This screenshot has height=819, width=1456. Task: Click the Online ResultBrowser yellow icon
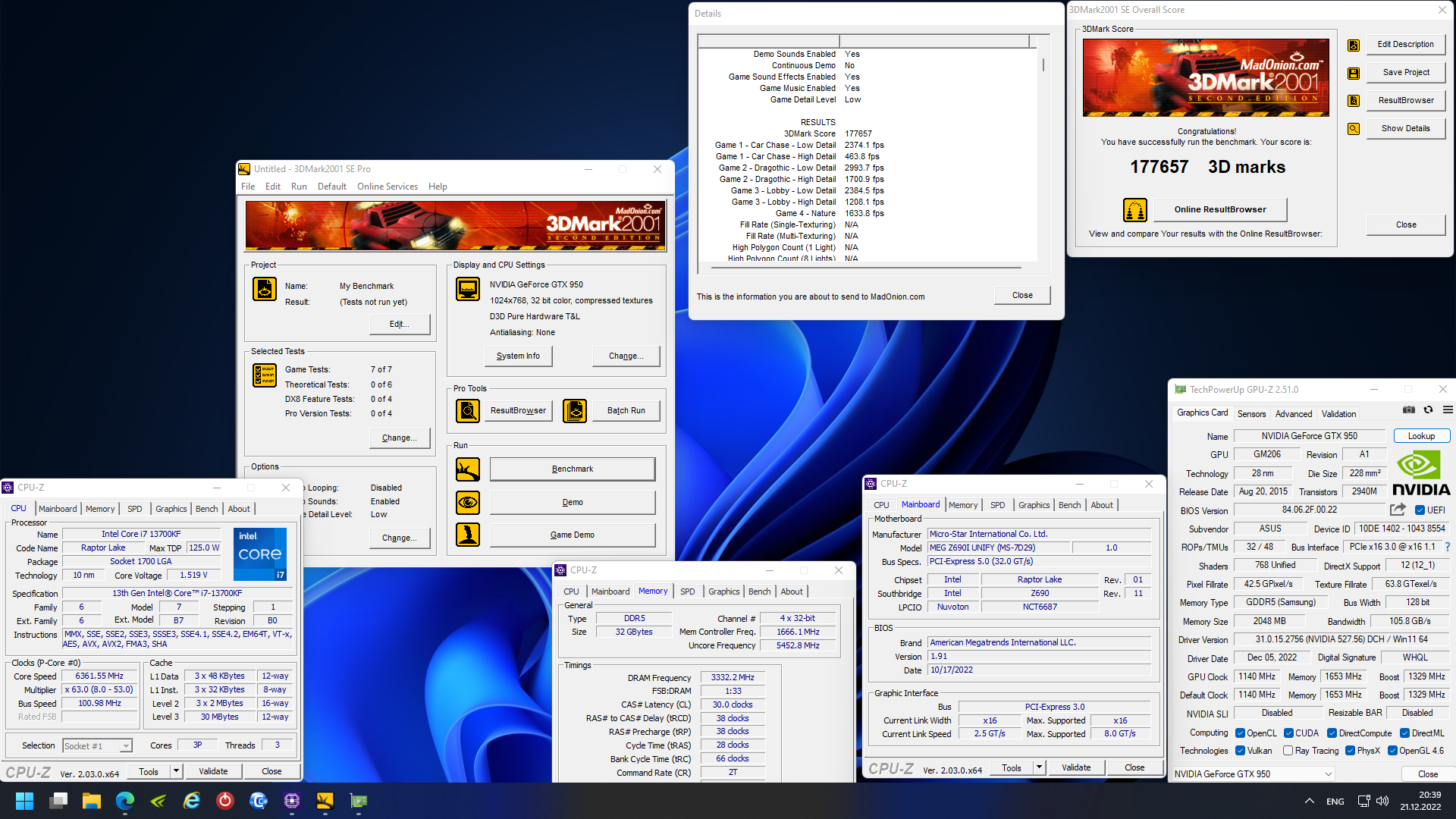coord(1135,209)
